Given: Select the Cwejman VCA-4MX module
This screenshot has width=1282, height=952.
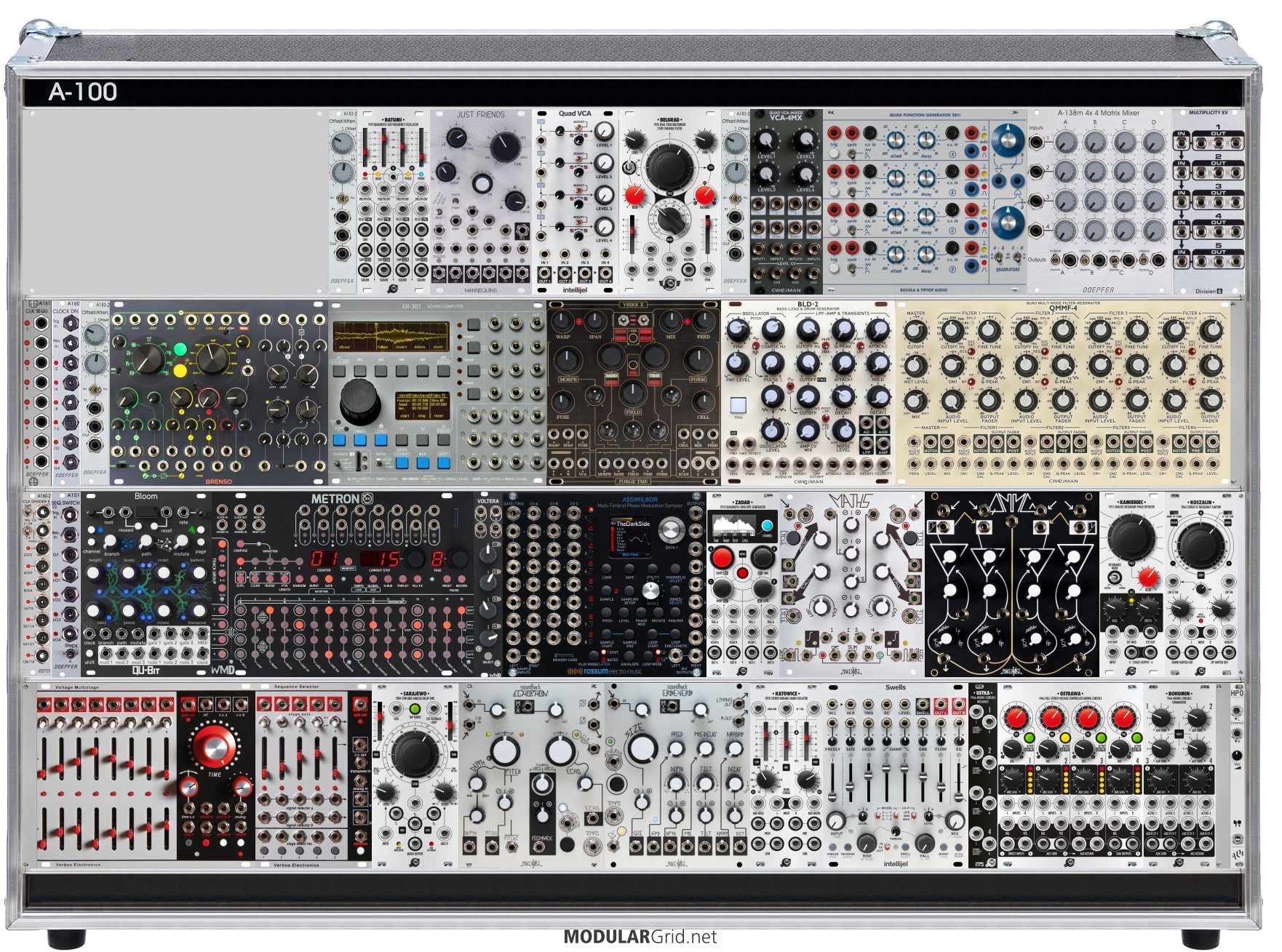Looking at the screenshot, I should (787, 201).
